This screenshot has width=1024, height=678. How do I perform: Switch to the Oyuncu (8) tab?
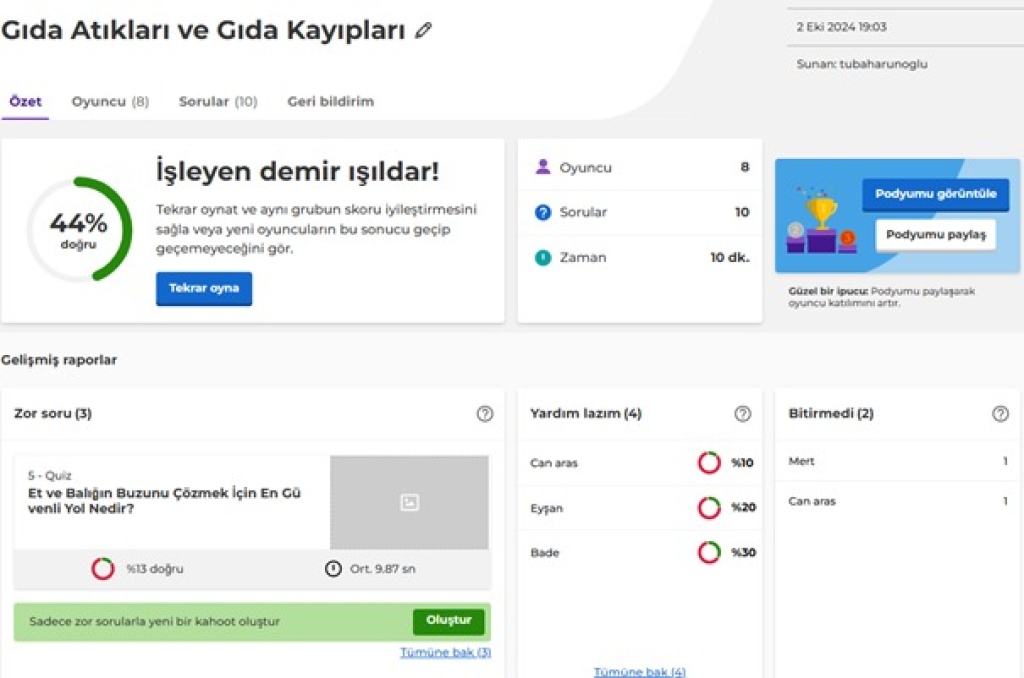coord(110,102)
